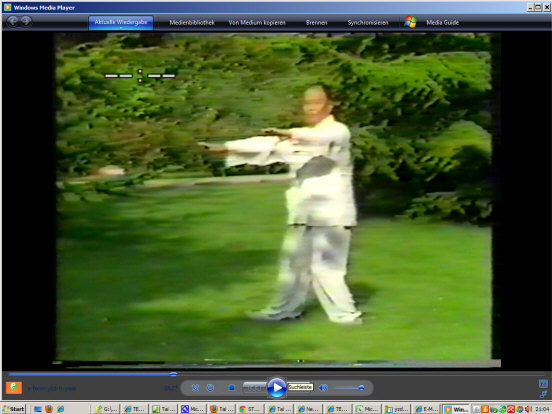Click the 'Win...' Media Player taskbar button
This screenshot has height=414, width=552.
pyautogui.click(x=456, y=409)
